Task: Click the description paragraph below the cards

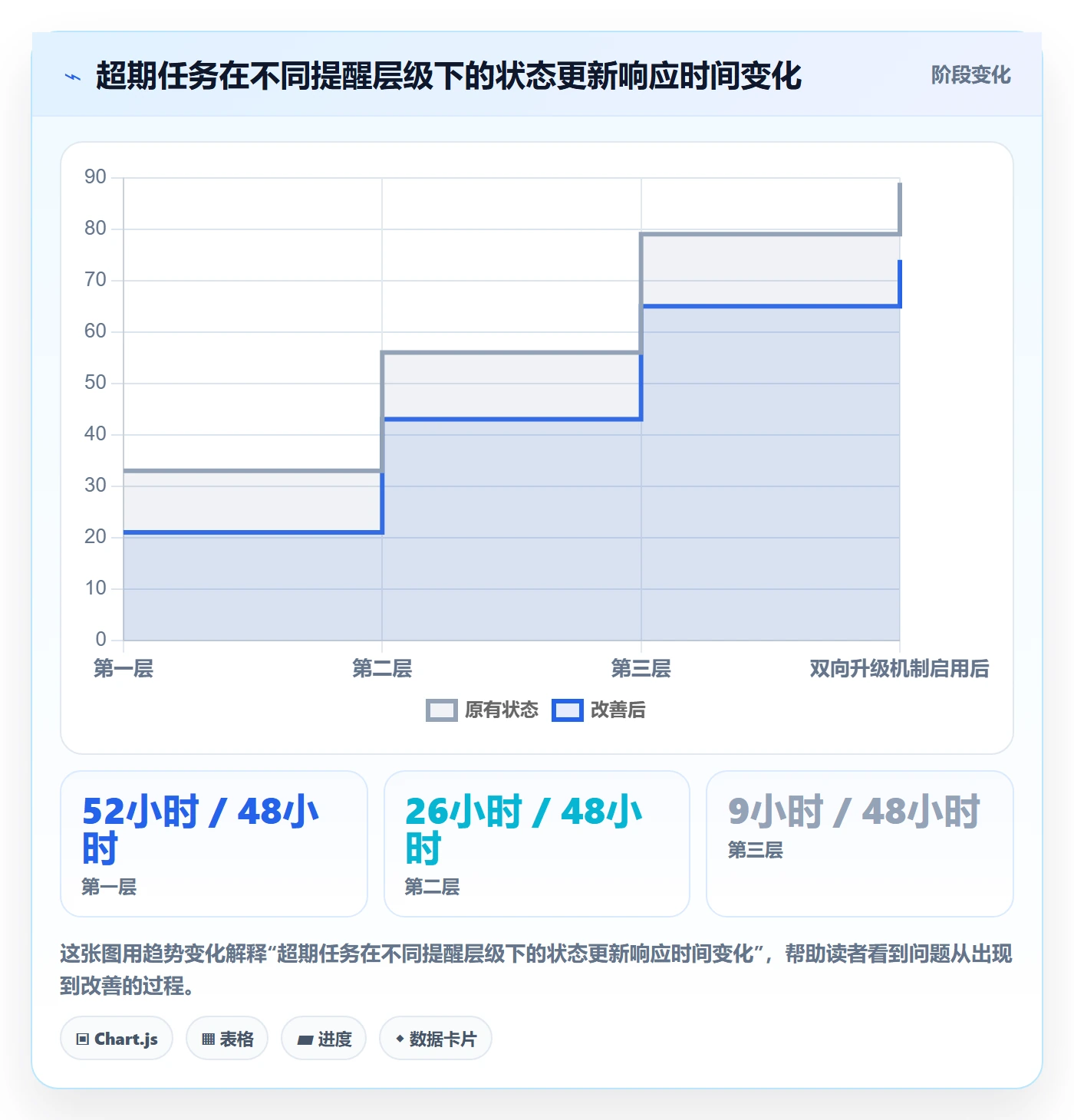Action: pyautogui.click(x=536, y=970)
